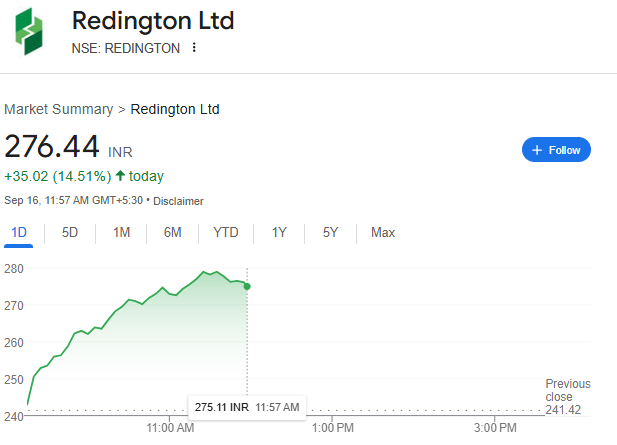The width and height of the screenshot is (617, 445).
Task: Switch to the 1Y chart tab
Action: [x=279, y=233]
